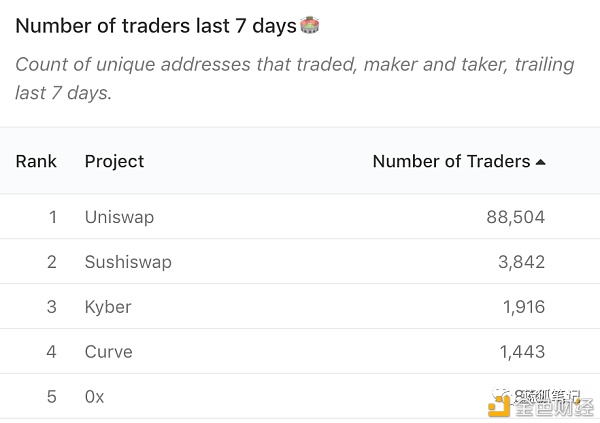600x423 pixels.
Task: Click the orange logo watermark at bottom right
Action: point(499,405)
